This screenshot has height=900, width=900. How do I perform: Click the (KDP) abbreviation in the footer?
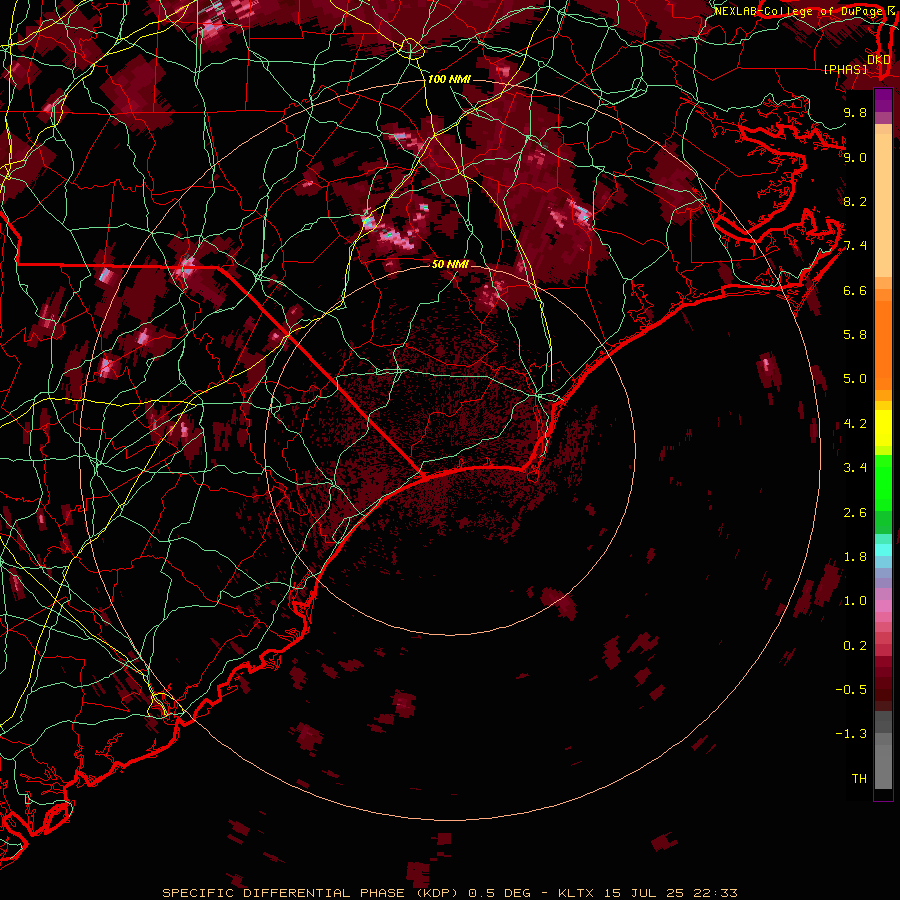(435, 893)
